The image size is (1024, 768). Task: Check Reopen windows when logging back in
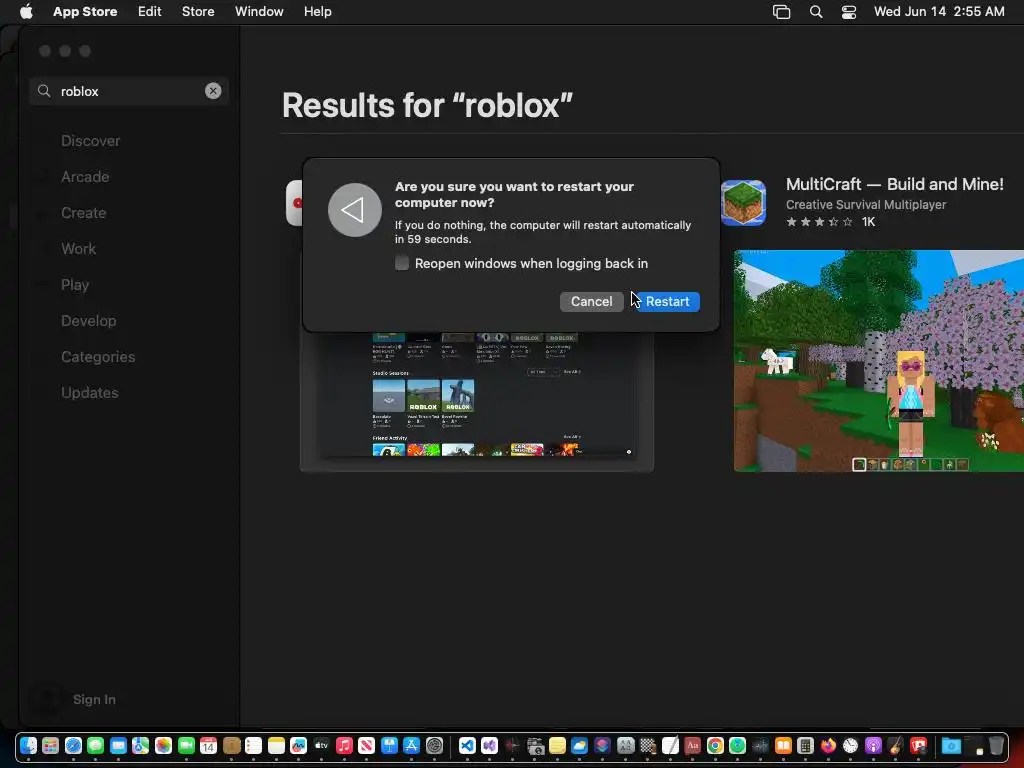pos(402,263)
